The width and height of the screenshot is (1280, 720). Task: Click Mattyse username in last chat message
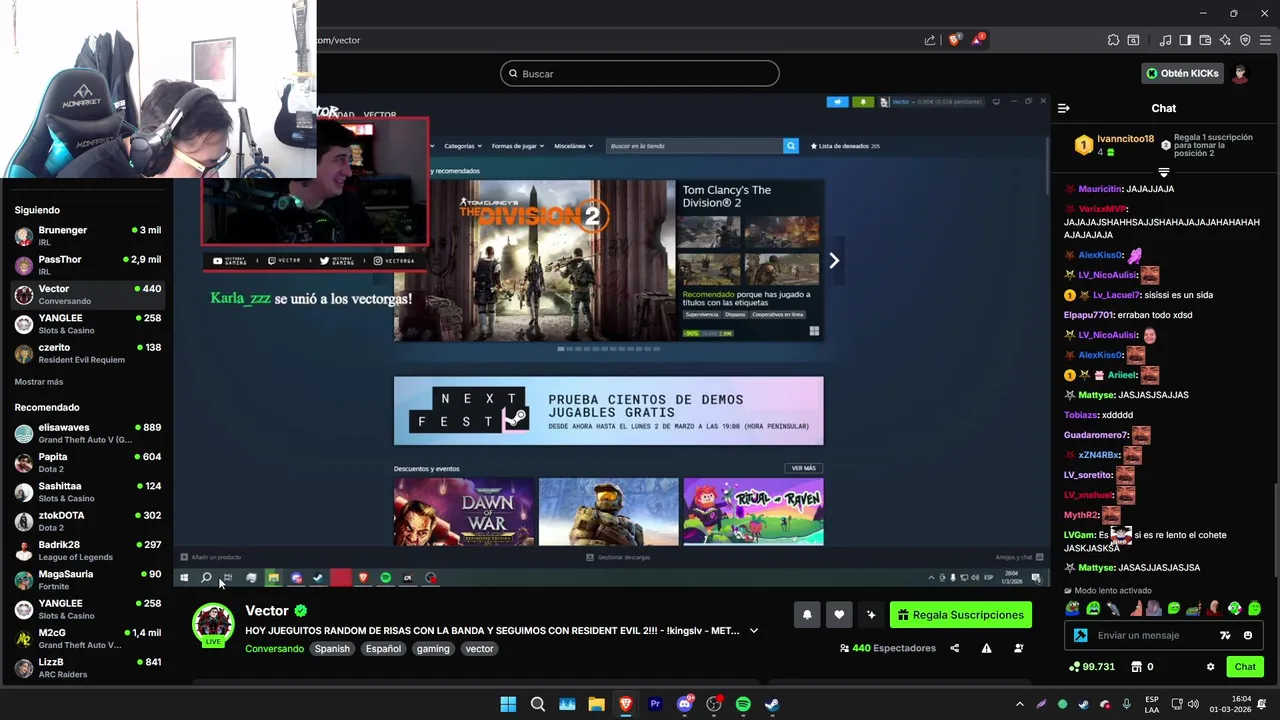(1096, 568)
